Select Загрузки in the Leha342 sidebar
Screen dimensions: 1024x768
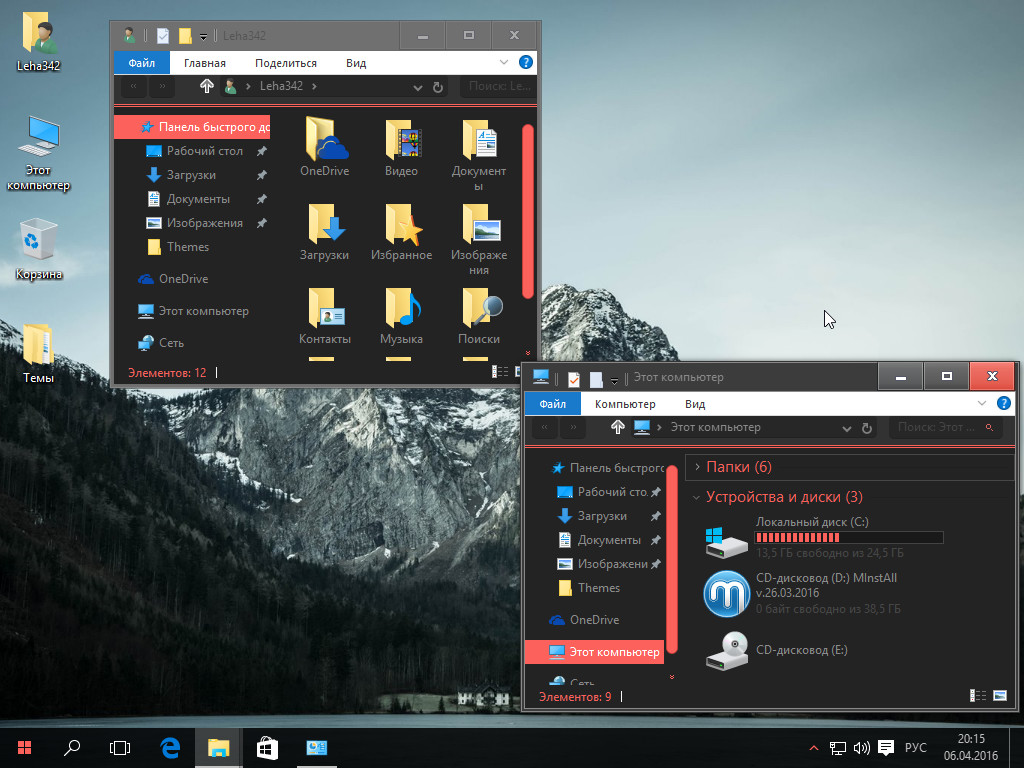pyautogui.click(x=191, y=175)
